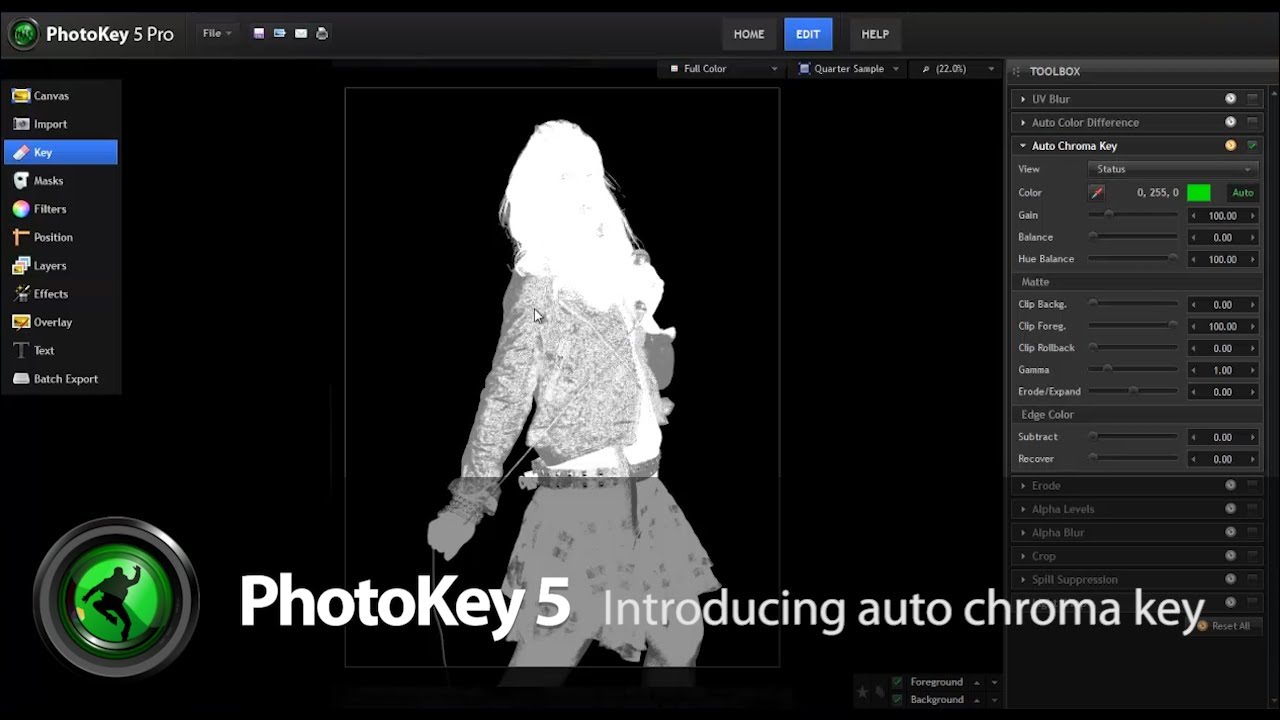Increase Gain with its right arrow
Screen dimensions: 1280x720
pos(1252,216)
